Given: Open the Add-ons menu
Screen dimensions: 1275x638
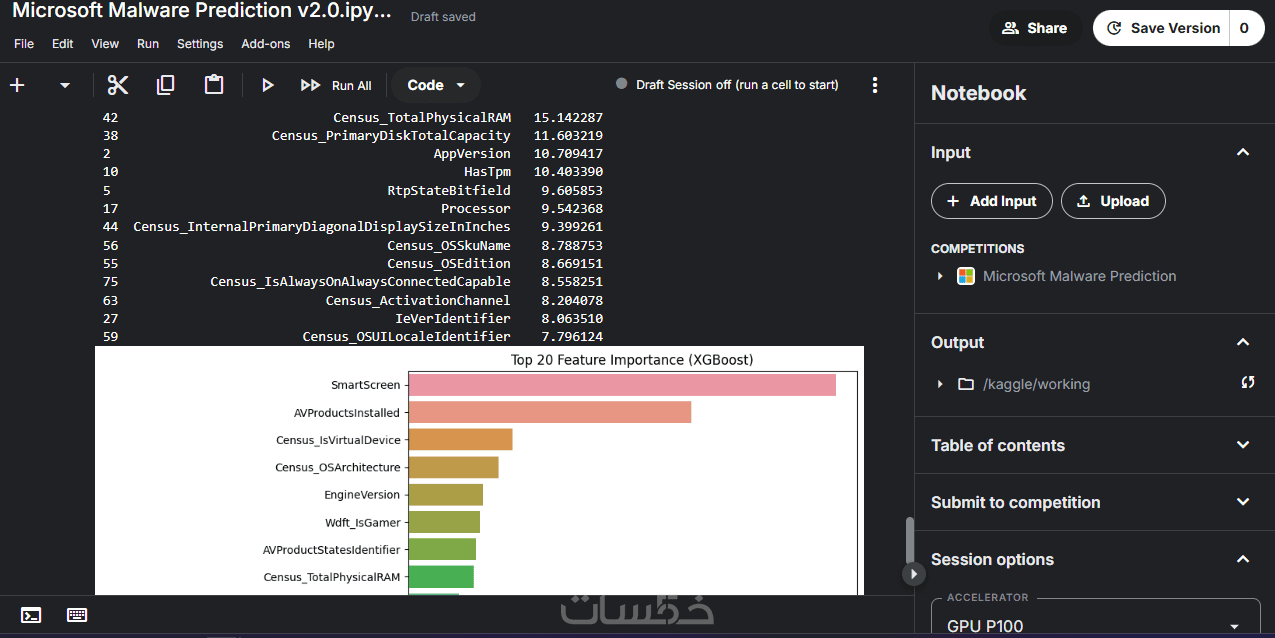Looking at the screenshot, I should point(266,44).
